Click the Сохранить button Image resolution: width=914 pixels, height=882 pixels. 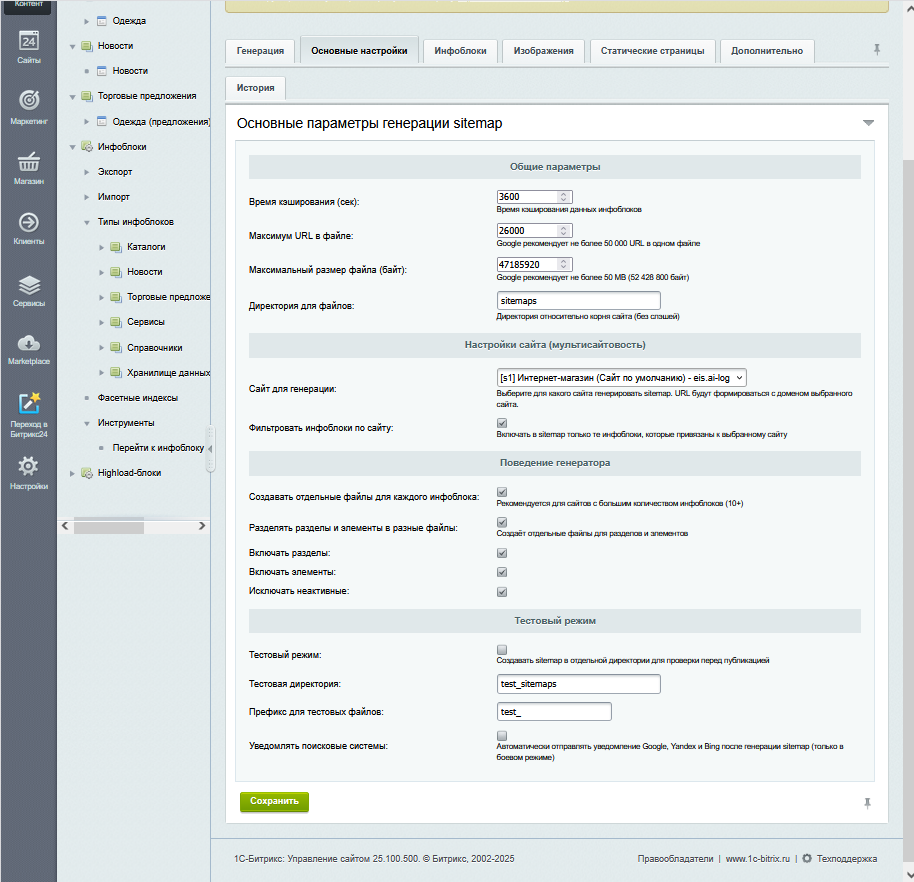(274, 801)
